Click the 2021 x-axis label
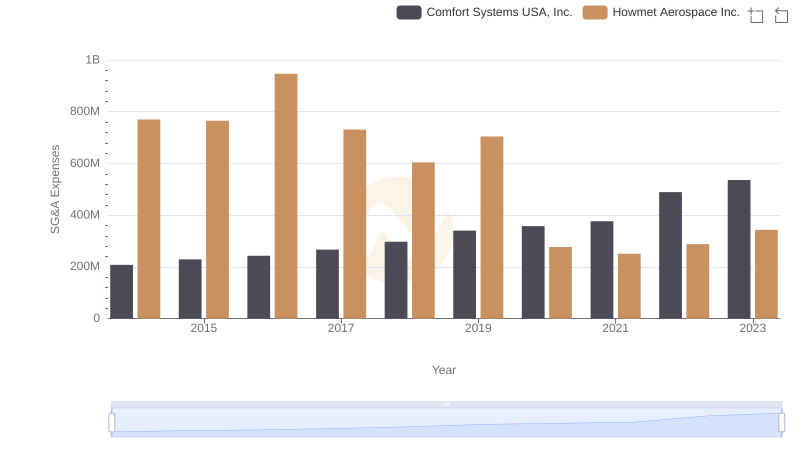800x461 pixels. [x=615, y=328]
